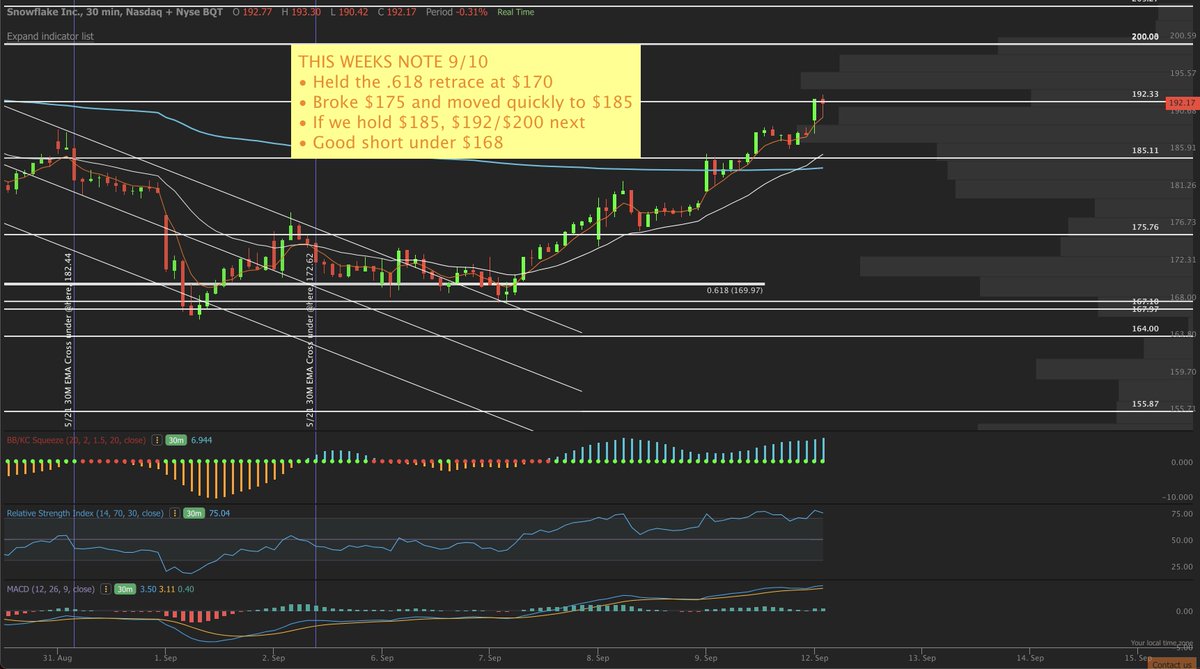This screenshot has width=1200, height=669.
Task: Select the MACD (12, 26, 9, close) title
Action: (51, 590)
